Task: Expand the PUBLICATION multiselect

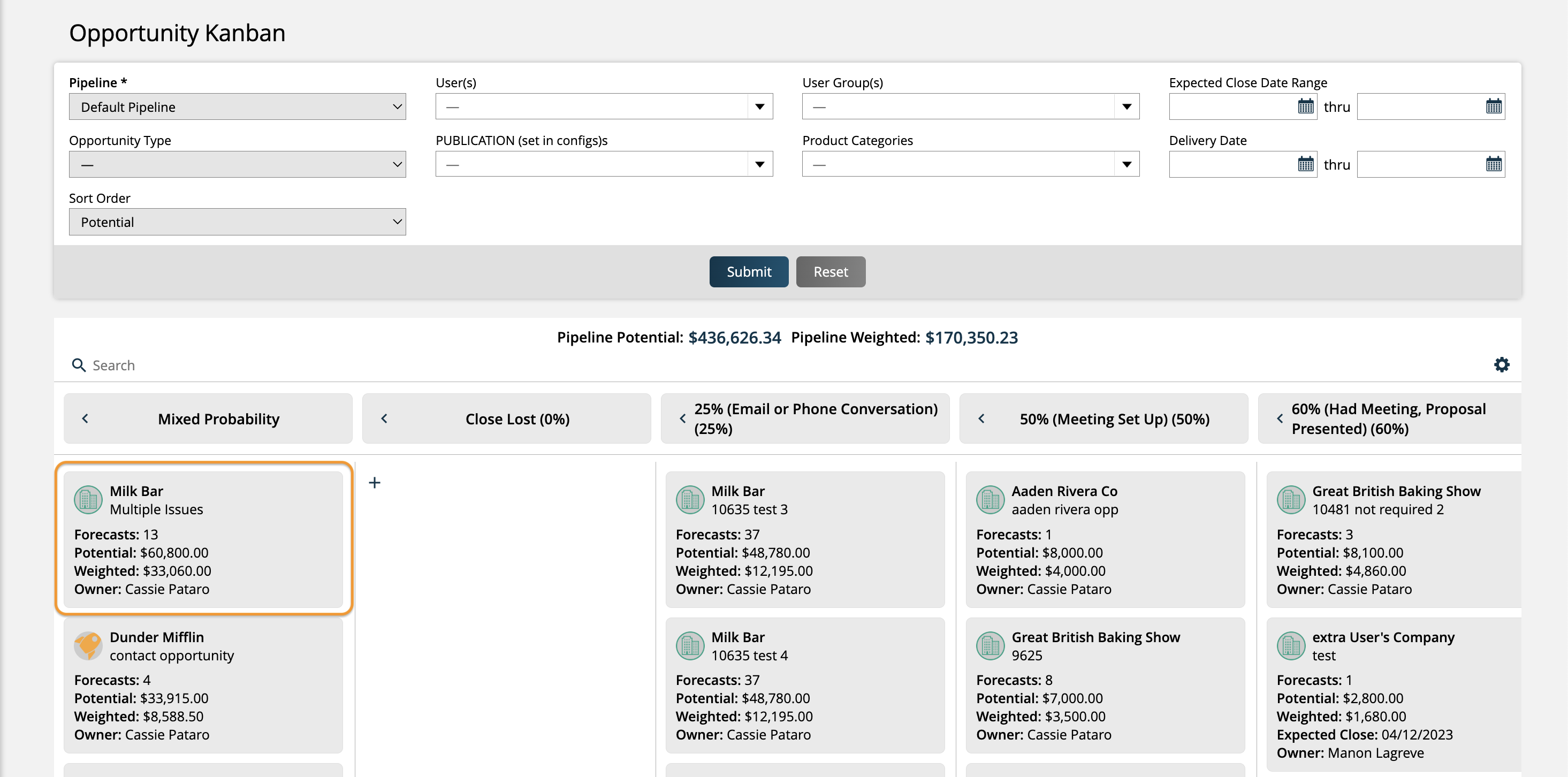Action: pyautogui.click(x=760, y=164)
